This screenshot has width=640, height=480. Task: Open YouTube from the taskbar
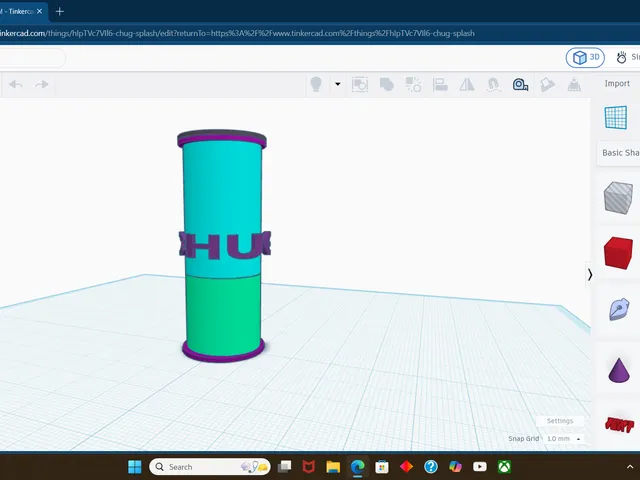(x=480, y=467)
